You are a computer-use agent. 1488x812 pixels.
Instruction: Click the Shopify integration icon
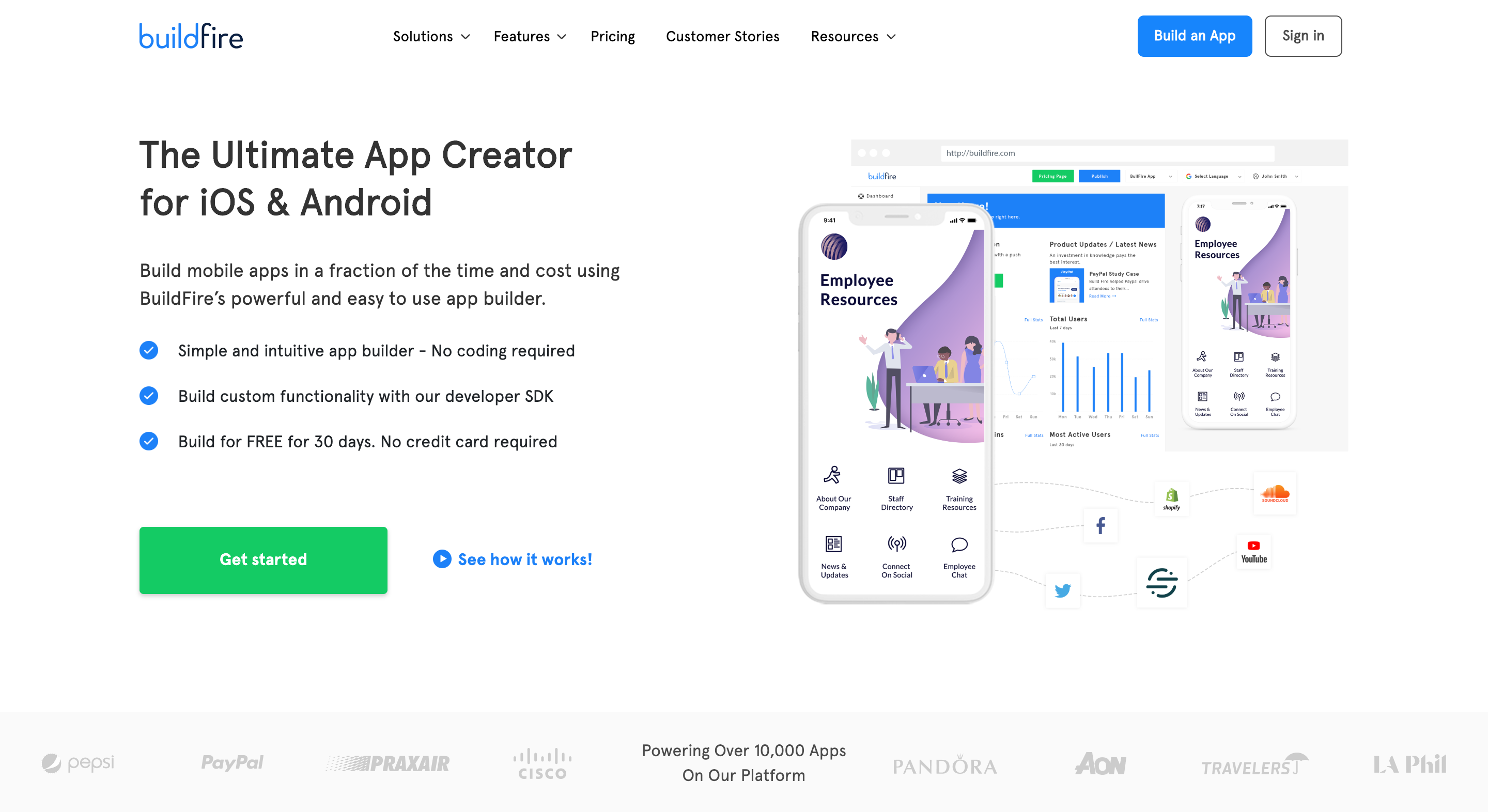1171,499
